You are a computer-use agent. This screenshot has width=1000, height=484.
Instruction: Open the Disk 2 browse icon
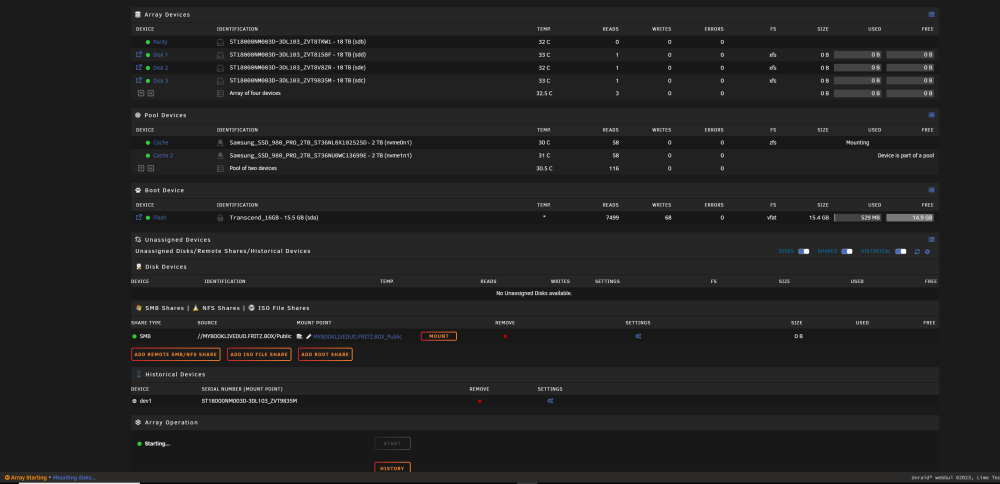point(139,68)
